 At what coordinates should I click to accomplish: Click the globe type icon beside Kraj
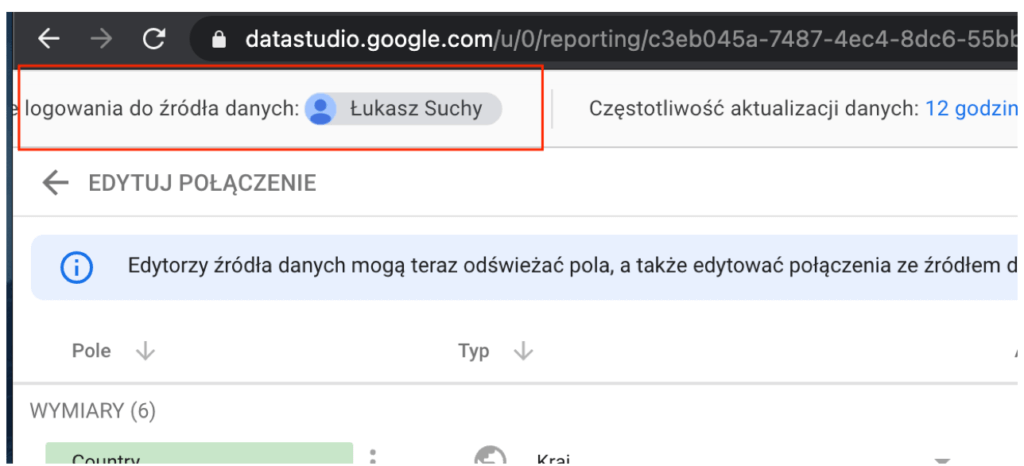tap(490, 458)
